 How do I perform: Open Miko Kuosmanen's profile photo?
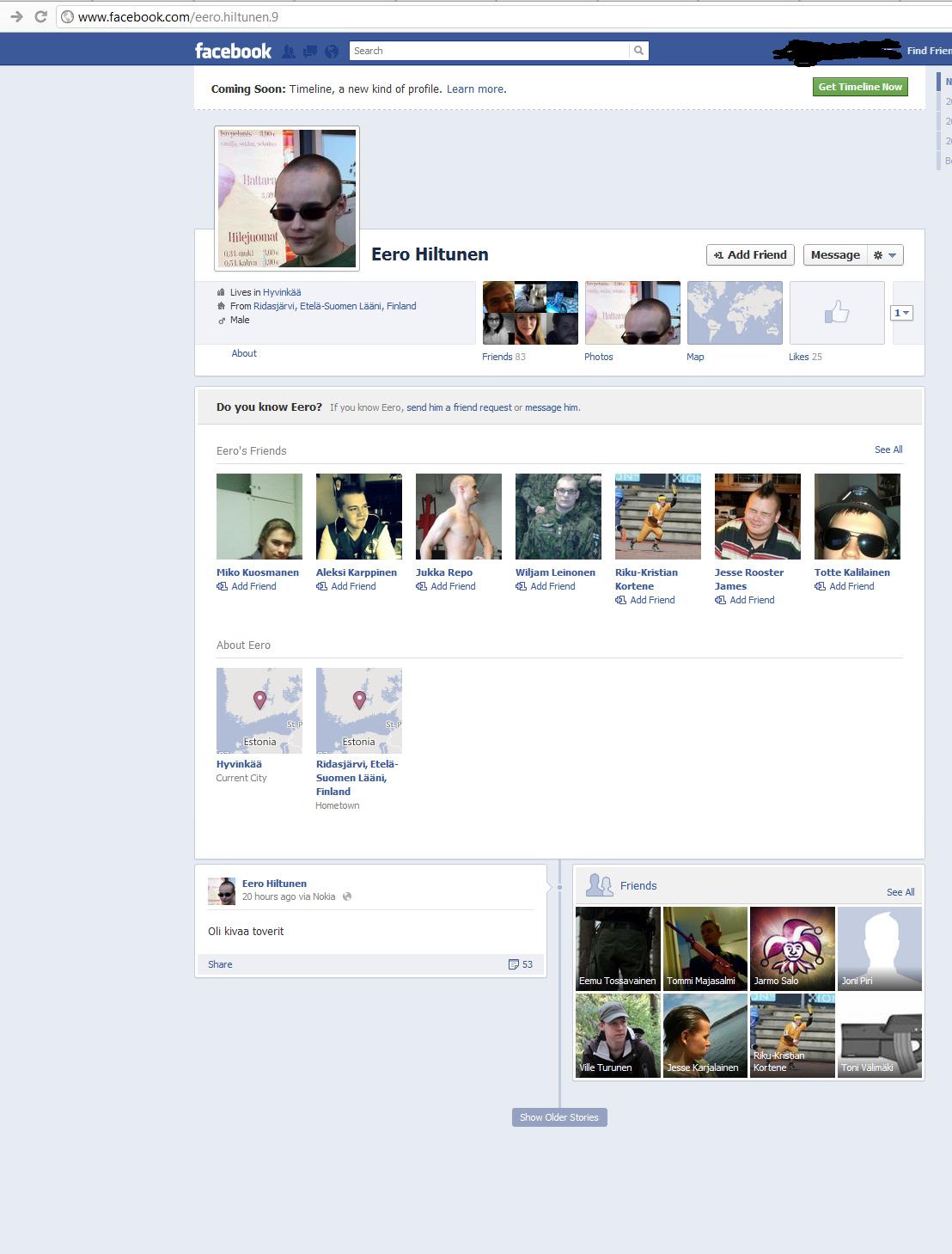(259, 517)
